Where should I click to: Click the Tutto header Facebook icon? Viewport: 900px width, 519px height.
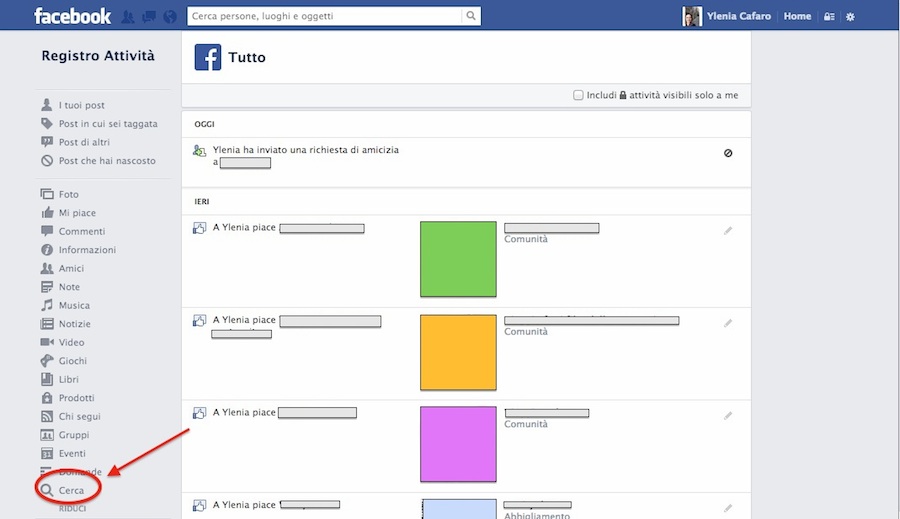pos(208,57)
